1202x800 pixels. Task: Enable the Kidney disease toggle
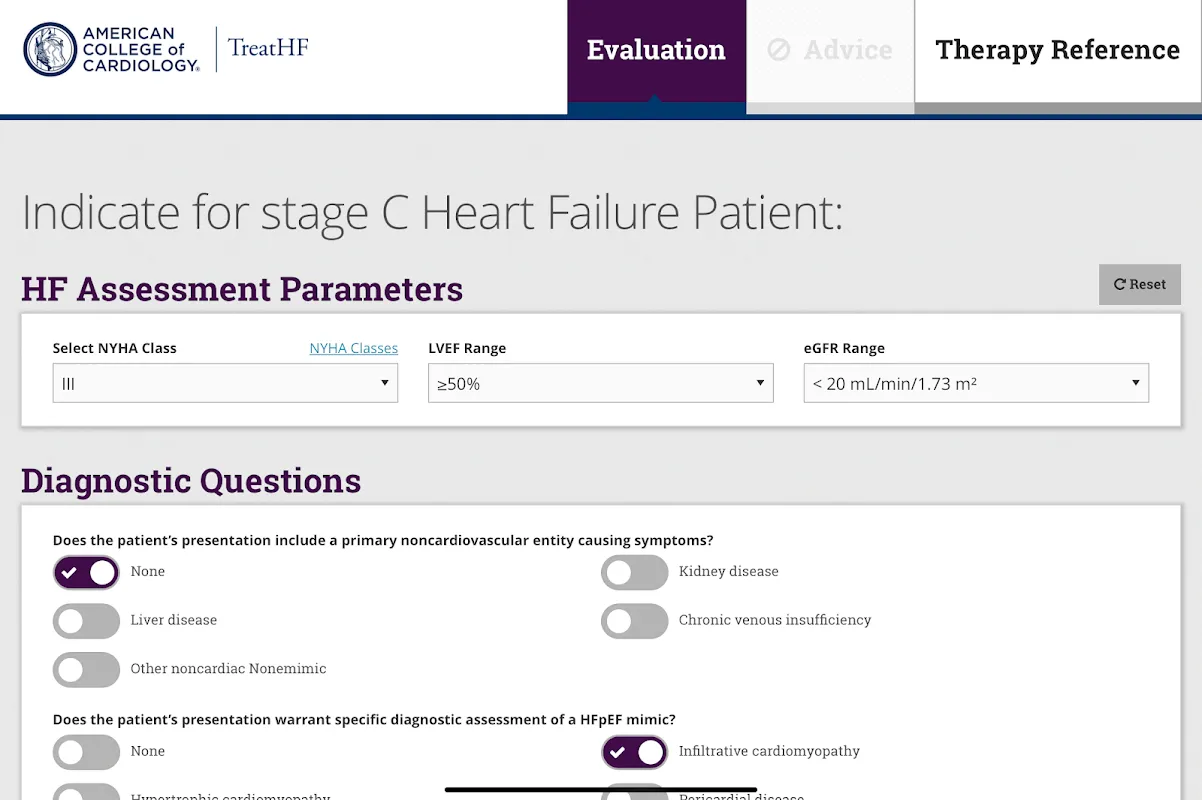pos(634,572)
